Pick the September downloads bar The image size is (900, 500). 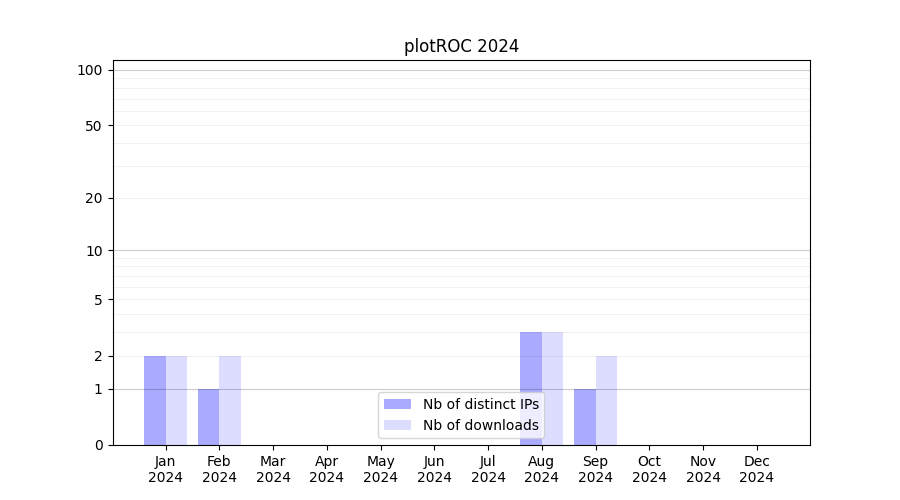pyautogui.click(x=606, y=400)
